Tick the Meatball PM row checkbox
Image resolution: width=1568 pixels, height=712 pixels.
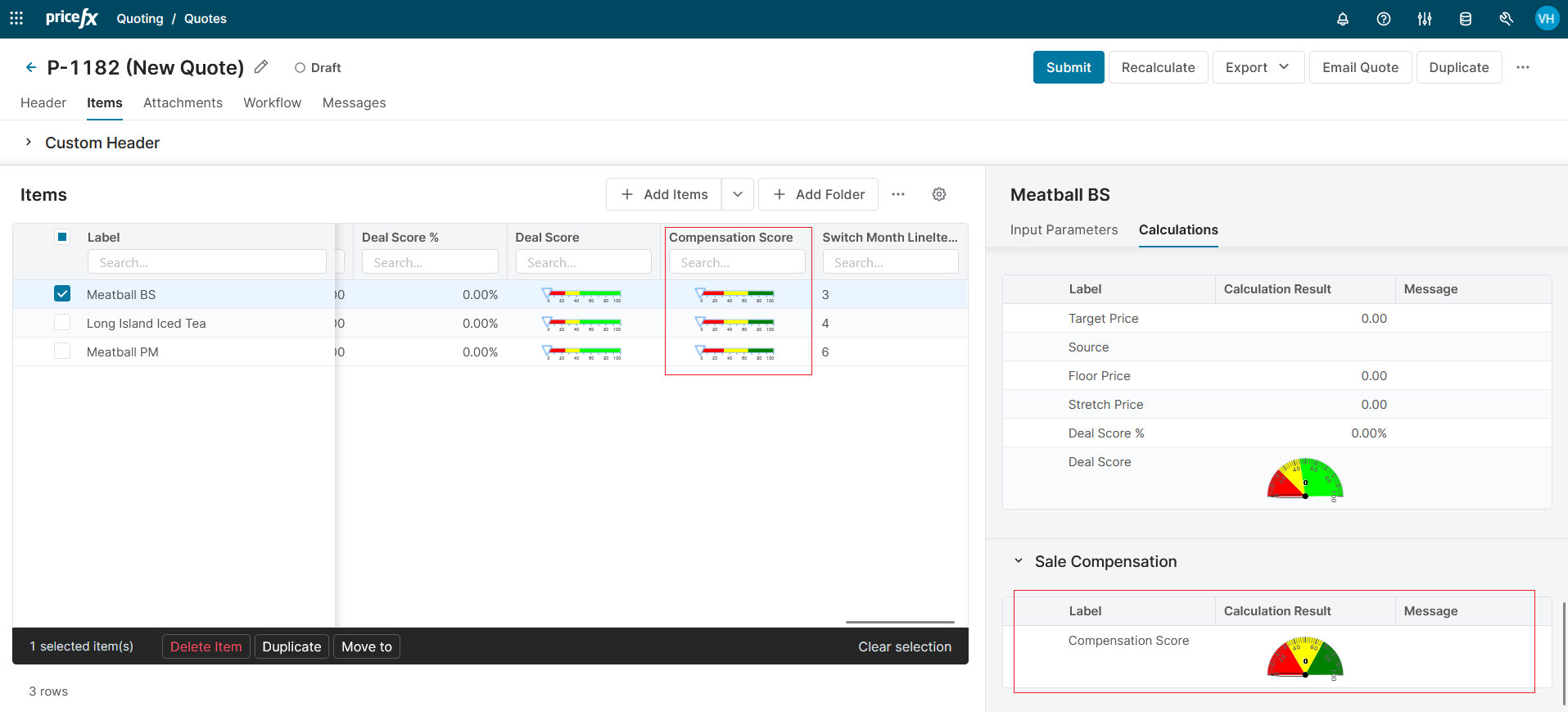point(62,351)
